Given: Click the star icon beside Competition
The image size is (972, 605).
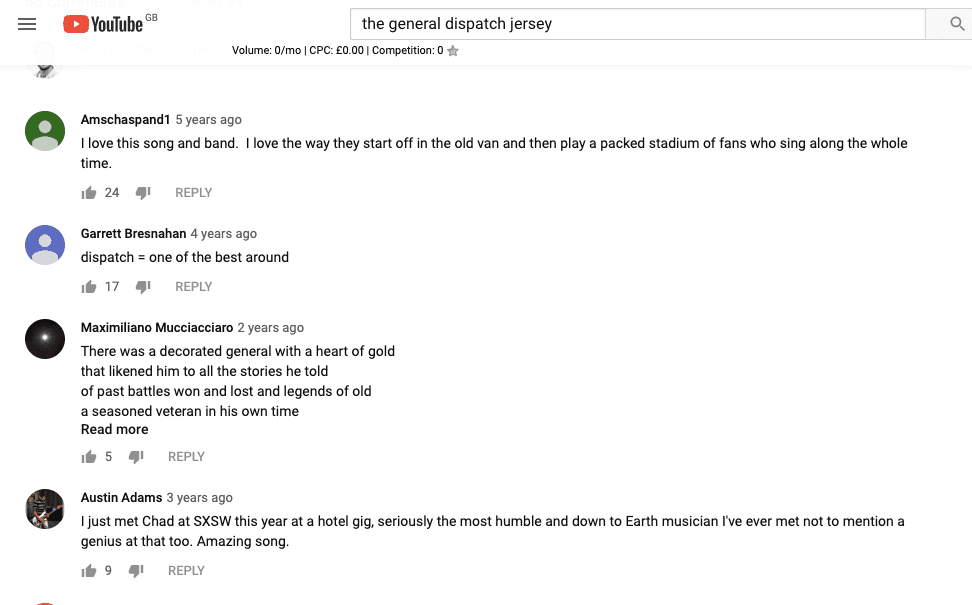Looking at the screenshot, I should [453, 51].
